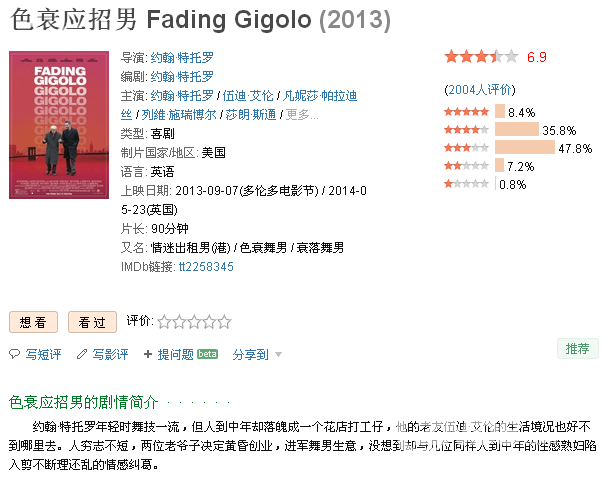Click the speech bubble icon beside 写短评
The height and width of the screenshot is (486, 606).
coord(14,354)
